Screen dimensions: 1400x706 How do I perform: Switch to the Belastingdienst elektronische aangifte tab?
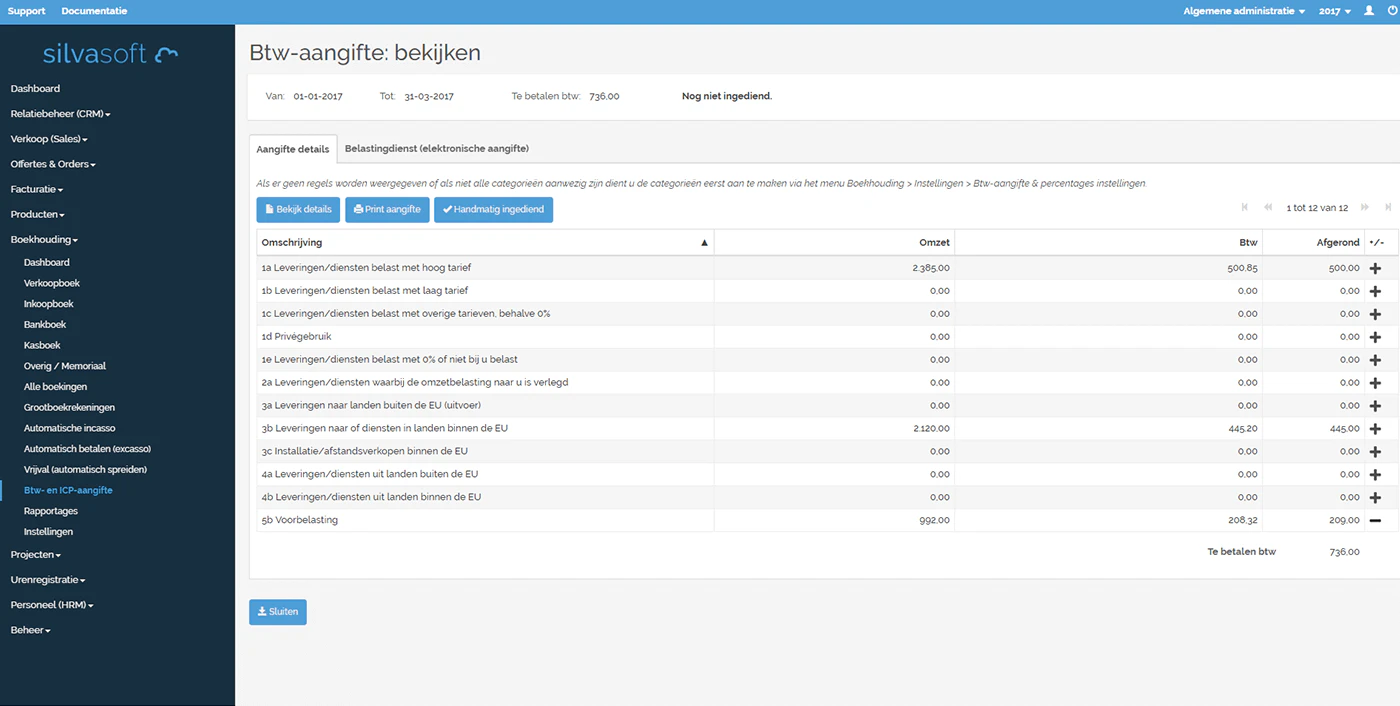pyautogui.click(x=437, y=148)
